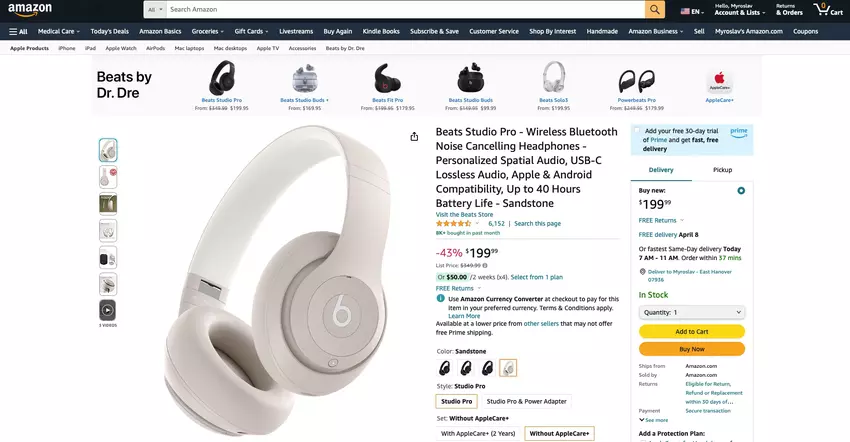This screenshot has width=850, height=442.
Task: Select the Buy new radio button
Action: pos(741,190)
